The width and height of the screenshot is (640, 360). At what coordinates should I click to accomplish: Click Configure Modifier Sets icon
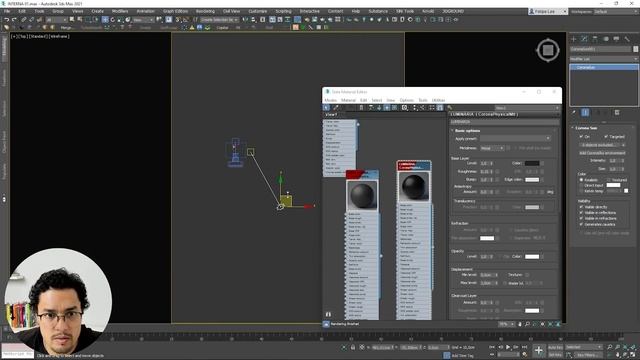click(x=617, y=112)
